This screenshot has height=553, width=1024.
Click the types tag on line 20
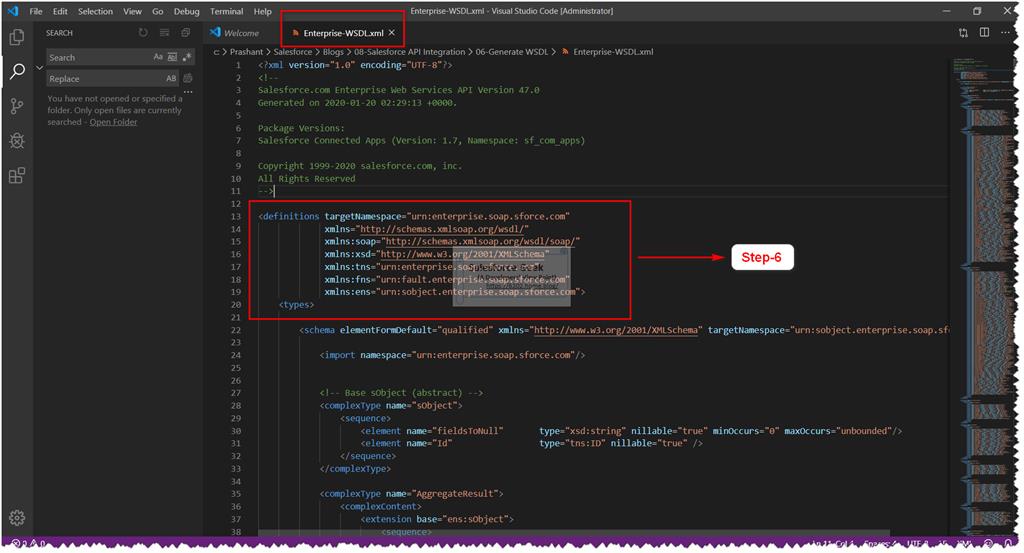[296, 304]
